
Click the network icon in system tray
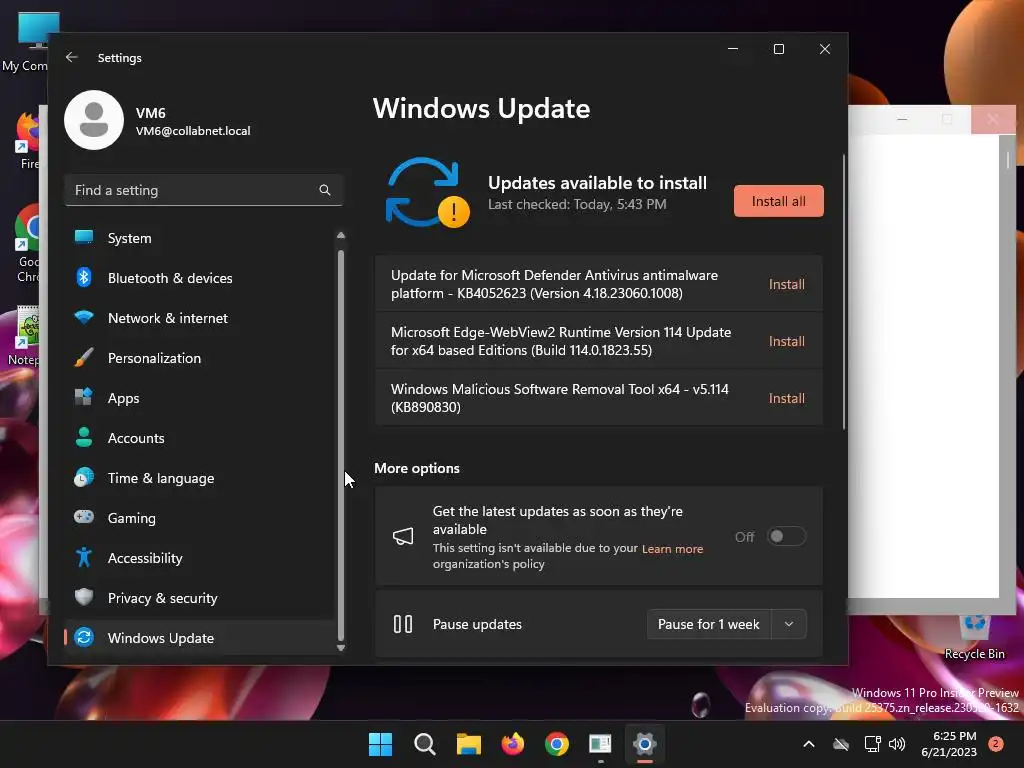(872, 744)
